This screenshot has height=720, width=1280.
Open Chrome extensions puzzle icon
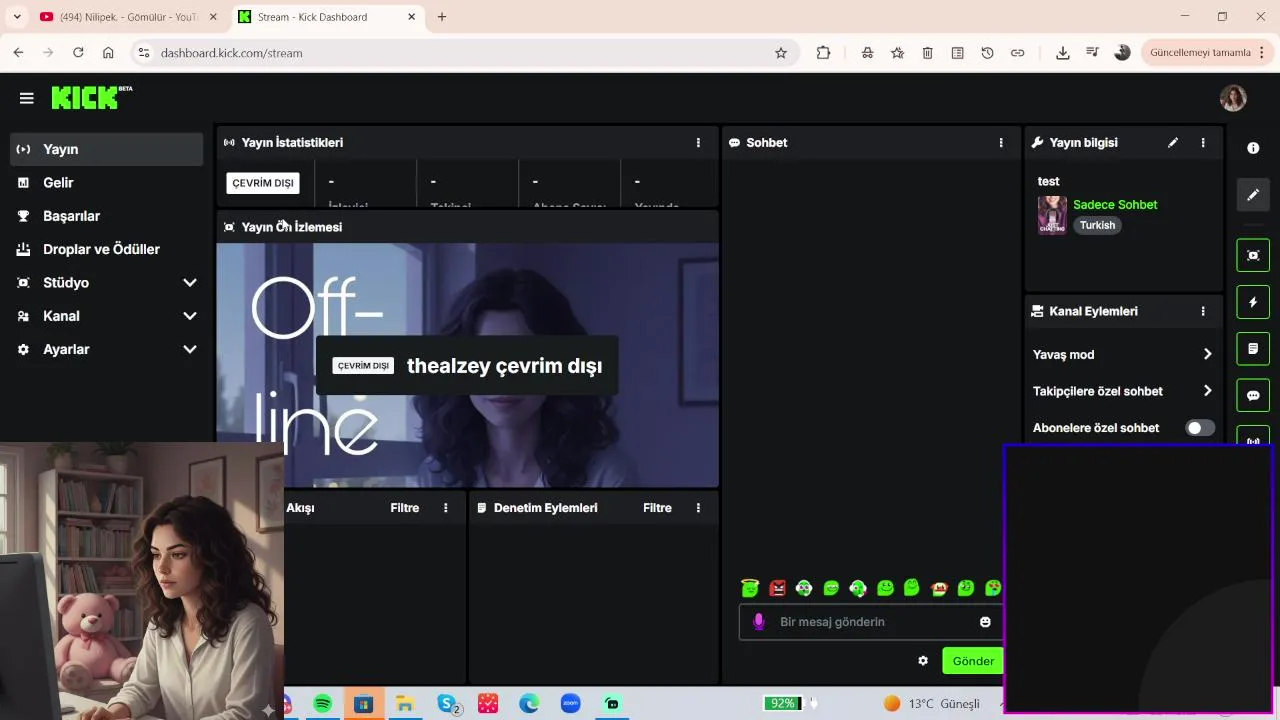point(823,53)
